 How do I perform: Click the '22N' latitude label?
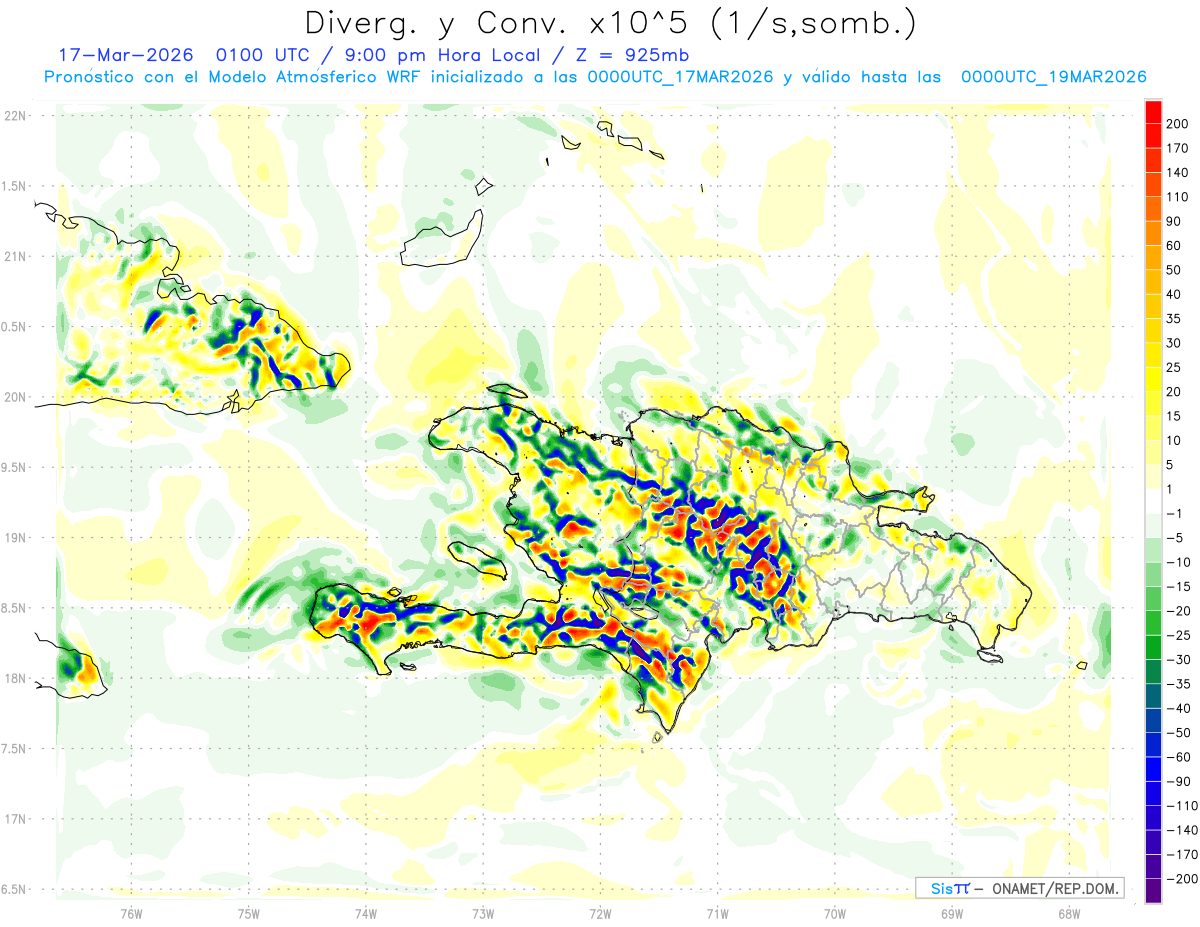pyautogui.click(x=14, y=116)
